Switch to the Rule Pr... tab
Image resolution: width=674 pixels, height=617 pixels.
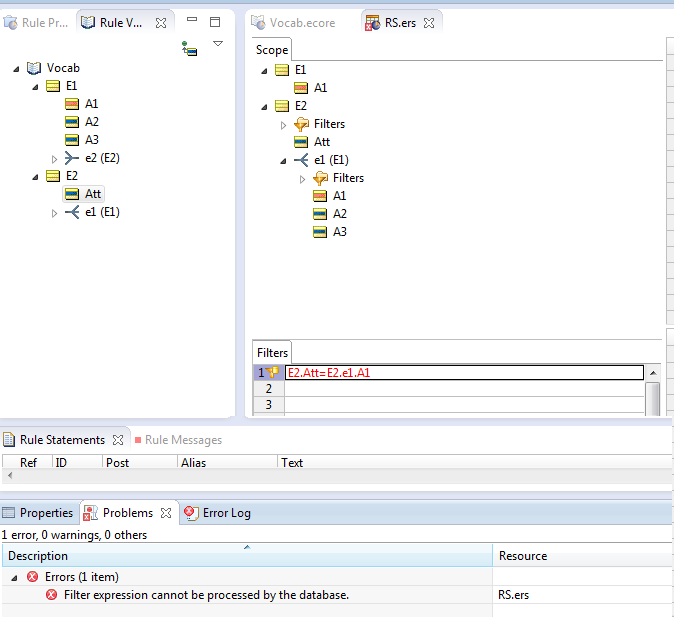click(36, 23)
